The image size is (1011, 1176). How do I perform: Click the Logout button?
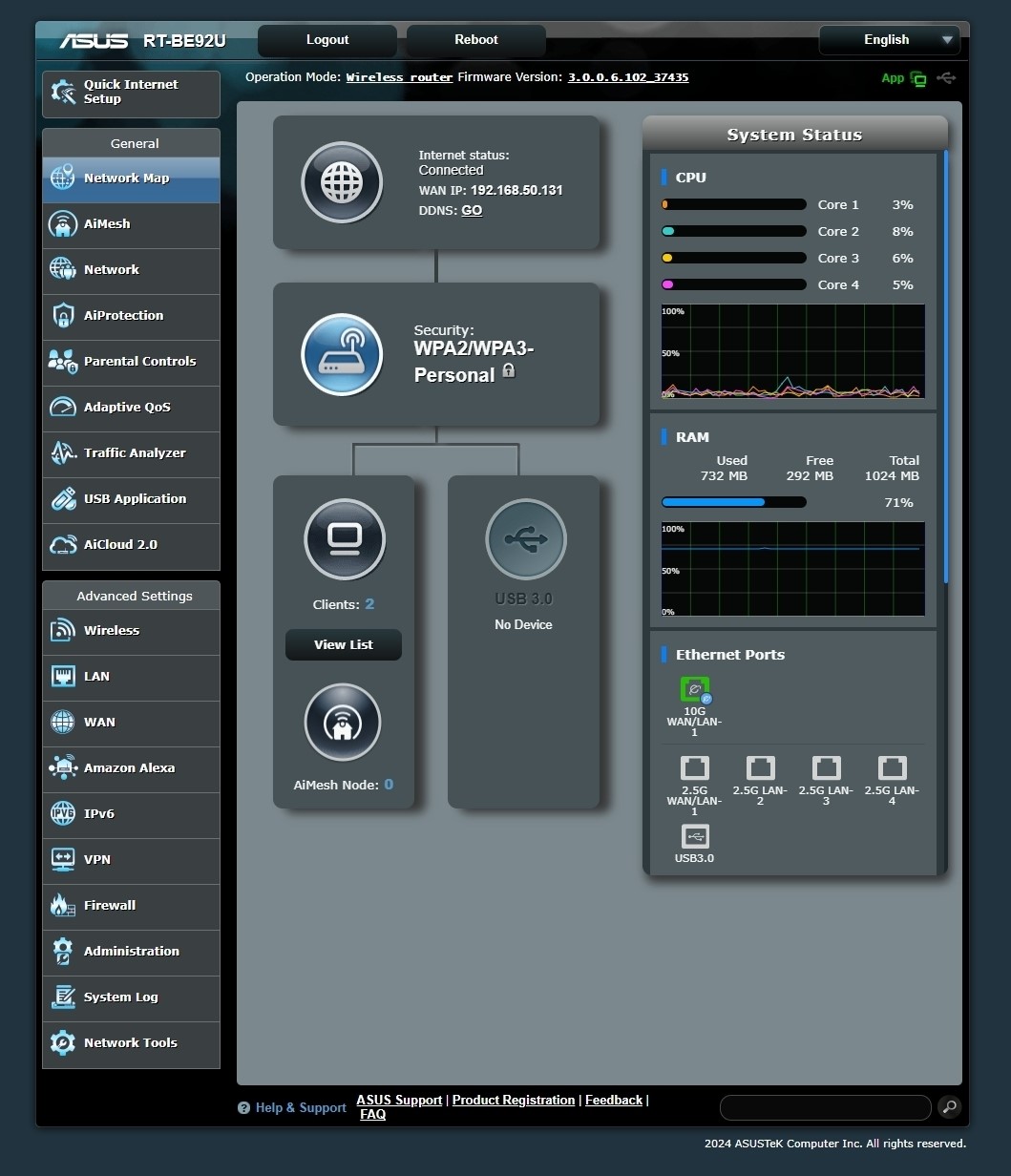pos(327,40)
